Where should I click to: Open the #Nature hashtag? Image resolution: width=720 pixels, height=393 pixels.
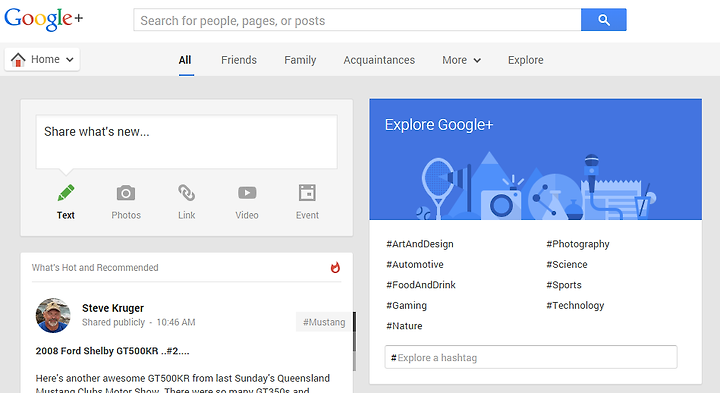point(404,326)
